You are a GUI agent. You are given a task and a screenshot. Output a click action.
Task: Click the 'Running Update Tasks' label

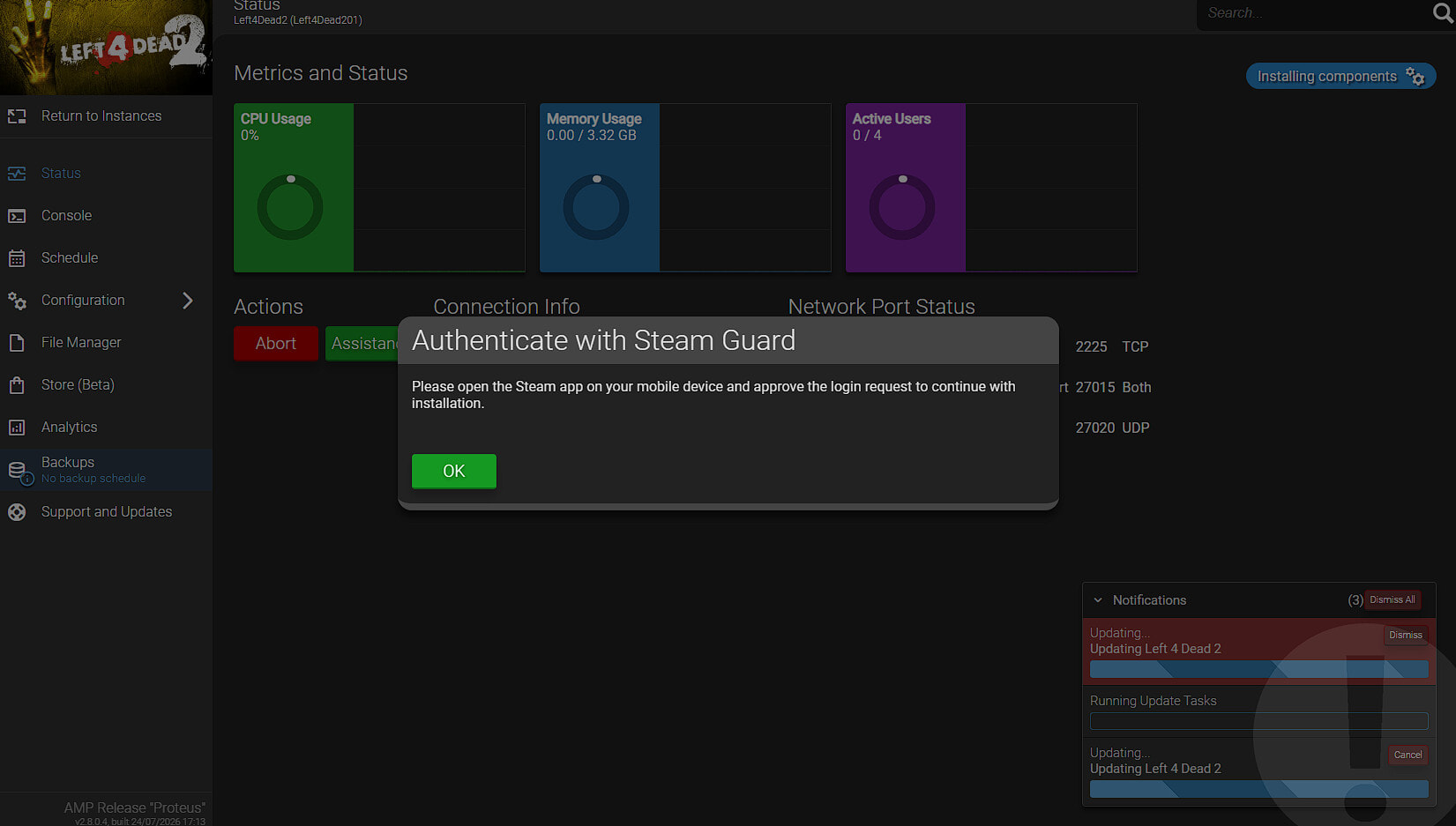pyautogui.click(x=1153, y=702)
